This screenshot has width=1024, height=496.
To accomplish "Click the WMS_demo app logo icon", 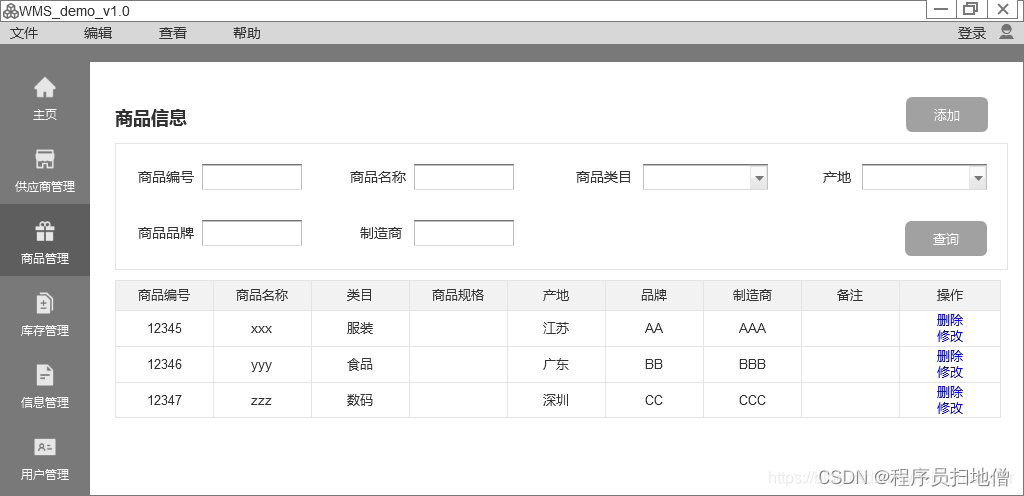I will click(x=10, y=10).
